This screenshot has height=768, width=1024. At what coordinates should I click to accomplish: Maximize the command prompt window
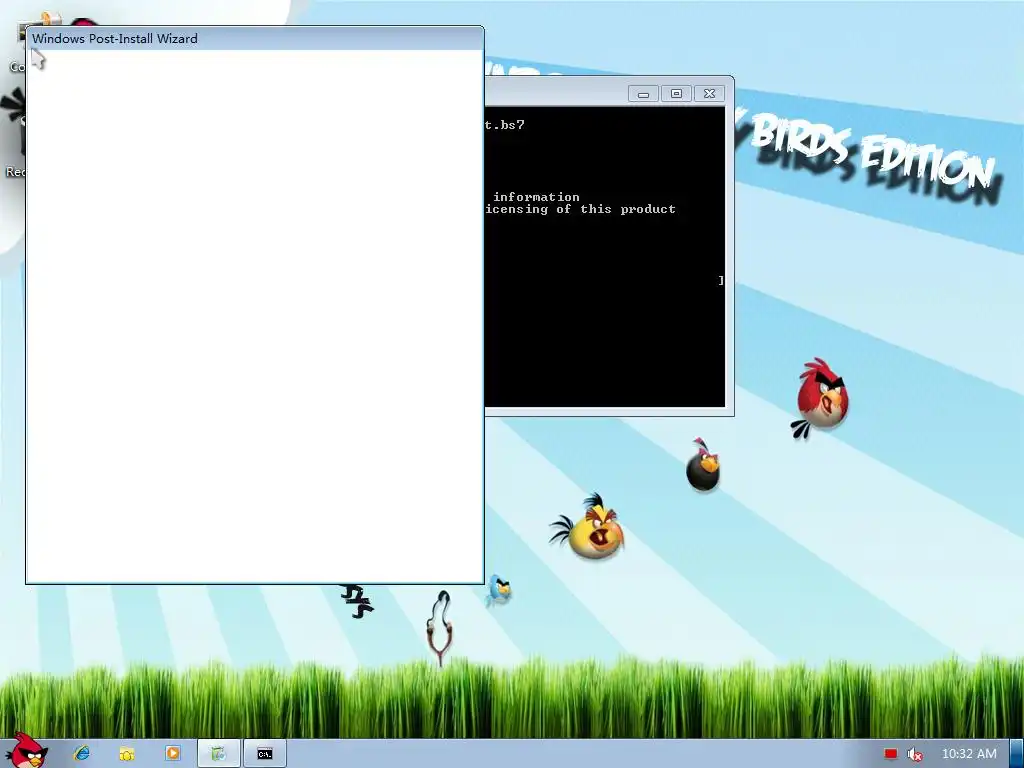click(677, 94)
